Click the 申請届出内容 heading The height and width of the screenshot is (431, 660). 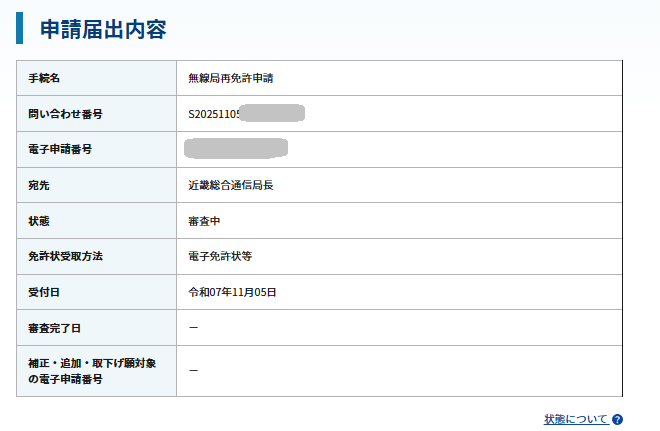coord(102,29)
